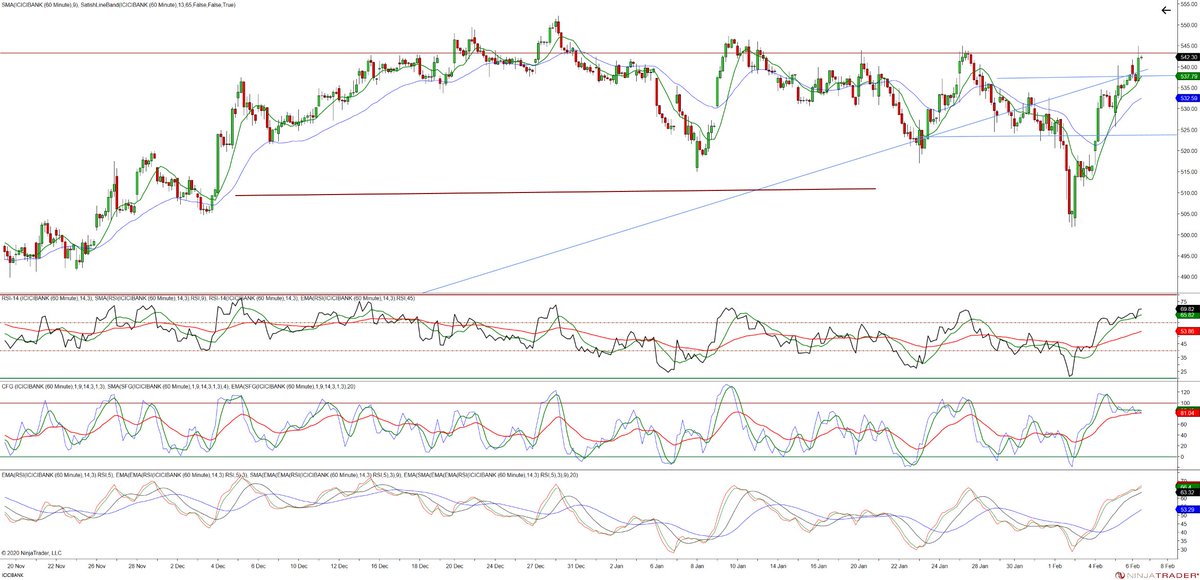Click the 500.00 price axis label

pyautogui.click(x=1188, y=235)
